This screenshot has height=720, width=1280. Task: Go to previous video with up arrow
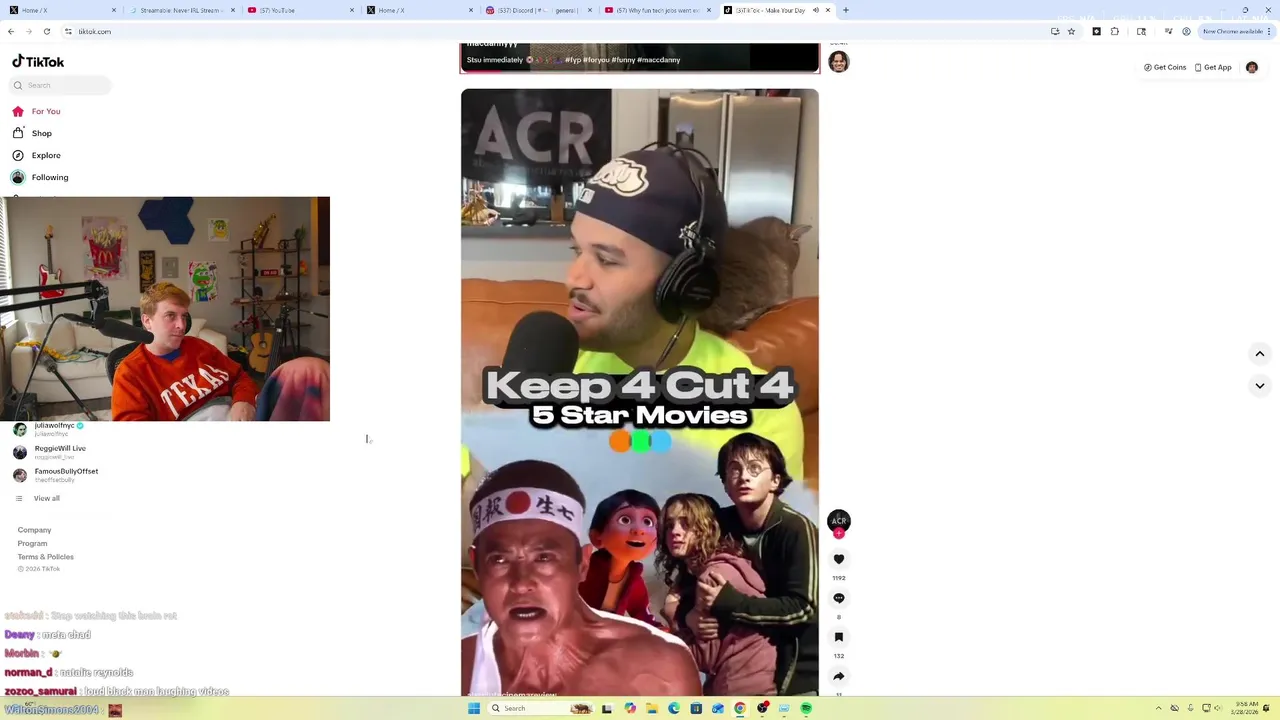click(x=1260, y=354)
